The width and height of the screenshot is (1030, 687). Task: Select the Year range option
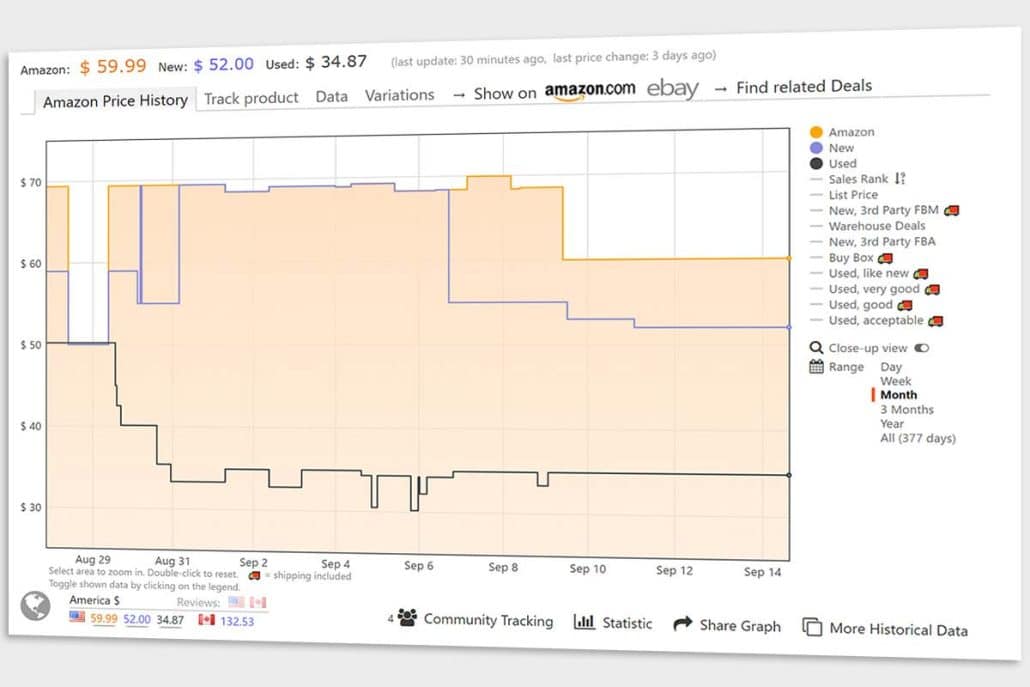(891, 423)
